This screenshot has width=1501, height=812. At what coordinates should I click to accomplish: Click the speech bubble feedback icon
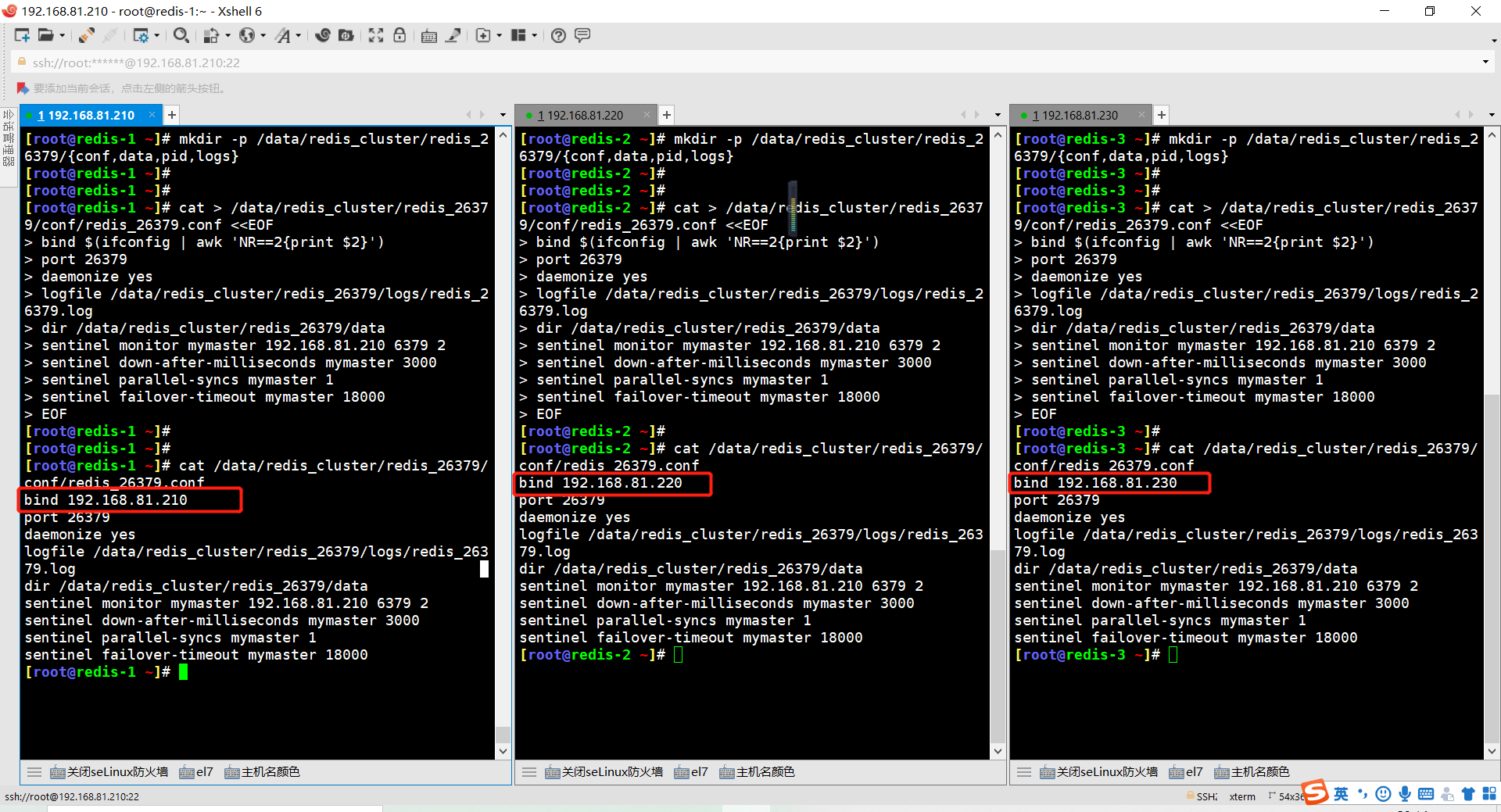[582, 35]
